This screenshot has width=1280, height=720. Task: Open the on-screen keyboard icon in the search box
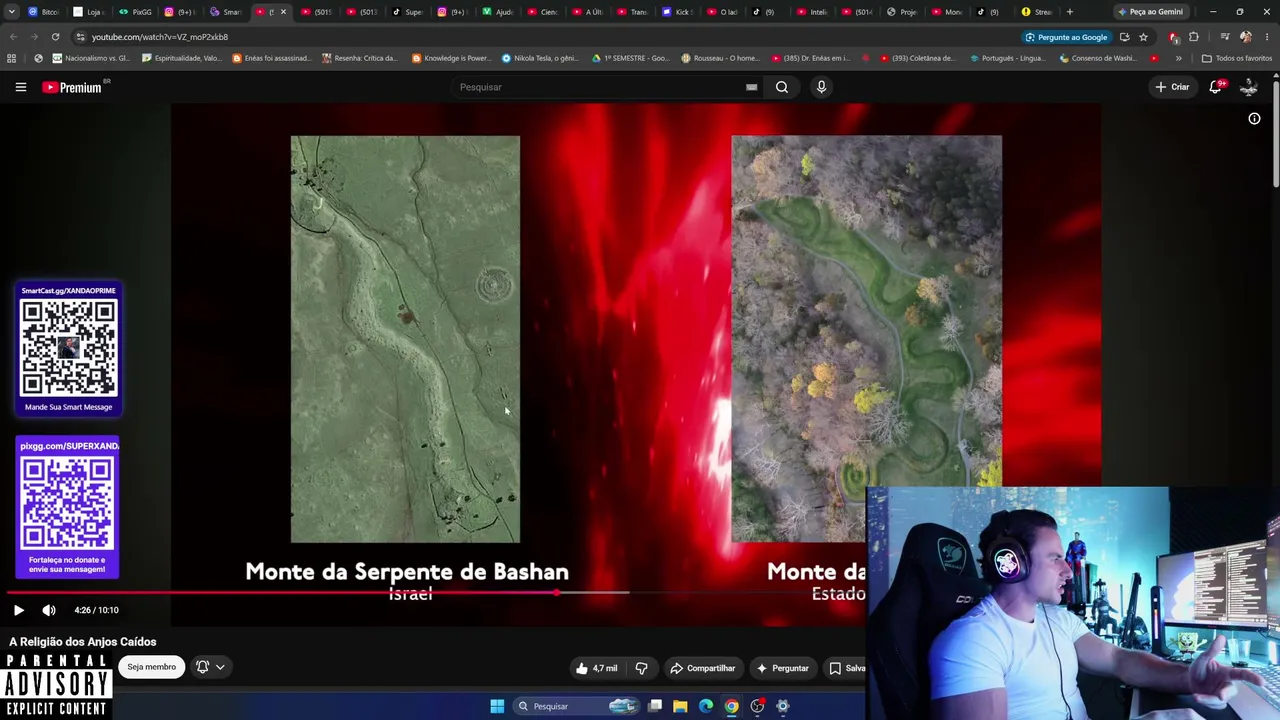[751, 87]
